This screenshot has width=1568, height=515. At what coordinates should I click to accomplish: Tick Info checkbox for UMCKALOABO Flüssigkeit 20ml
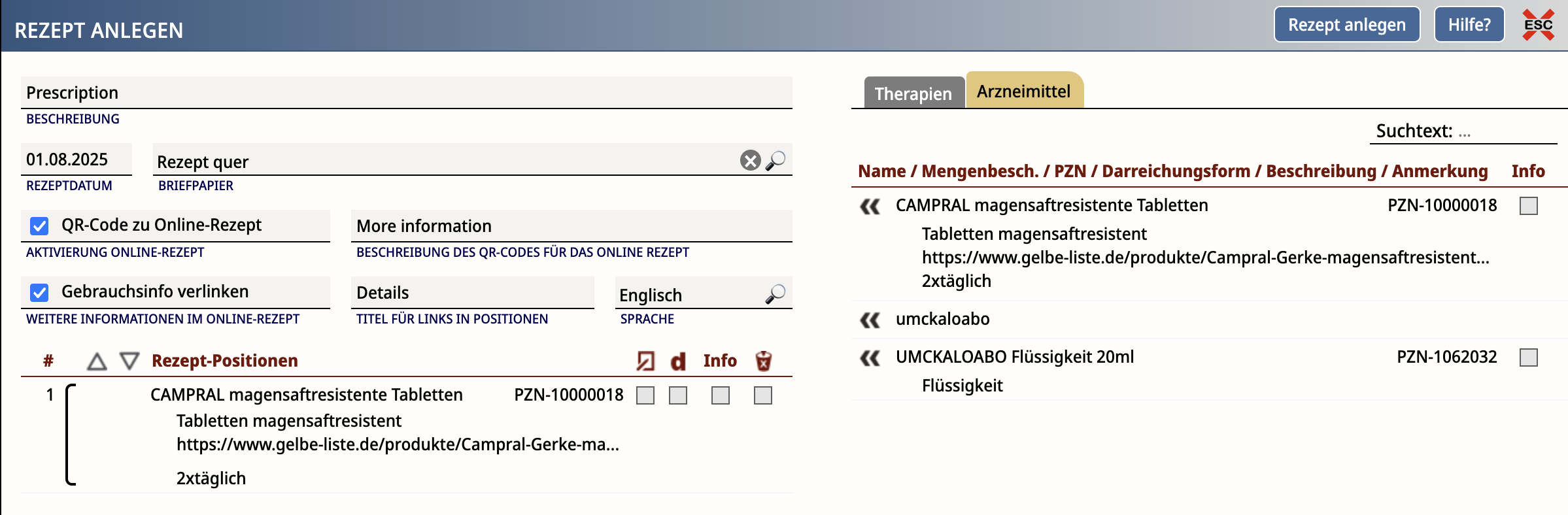tap(1528, 357)
